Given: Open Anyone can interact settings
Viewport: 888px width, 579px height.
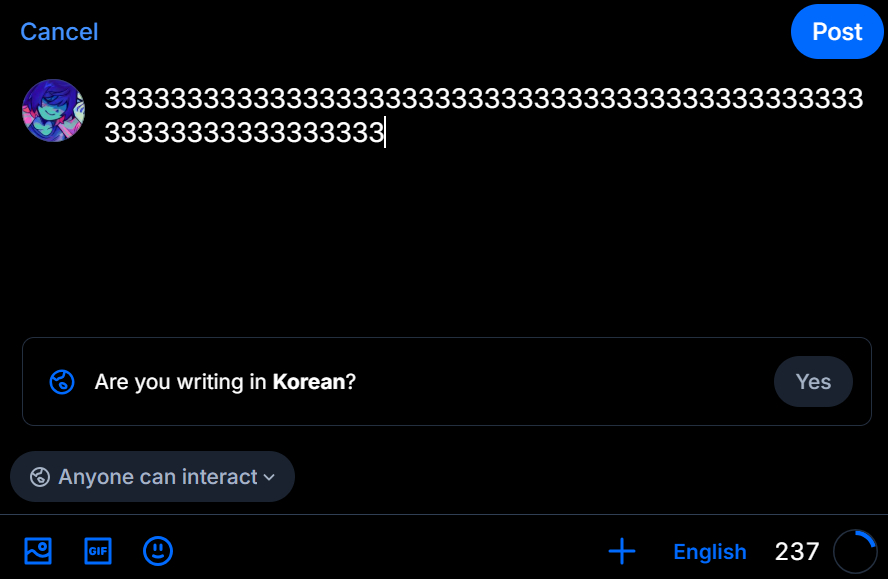Looking at the screenshot, I should (x=157, y=477).
